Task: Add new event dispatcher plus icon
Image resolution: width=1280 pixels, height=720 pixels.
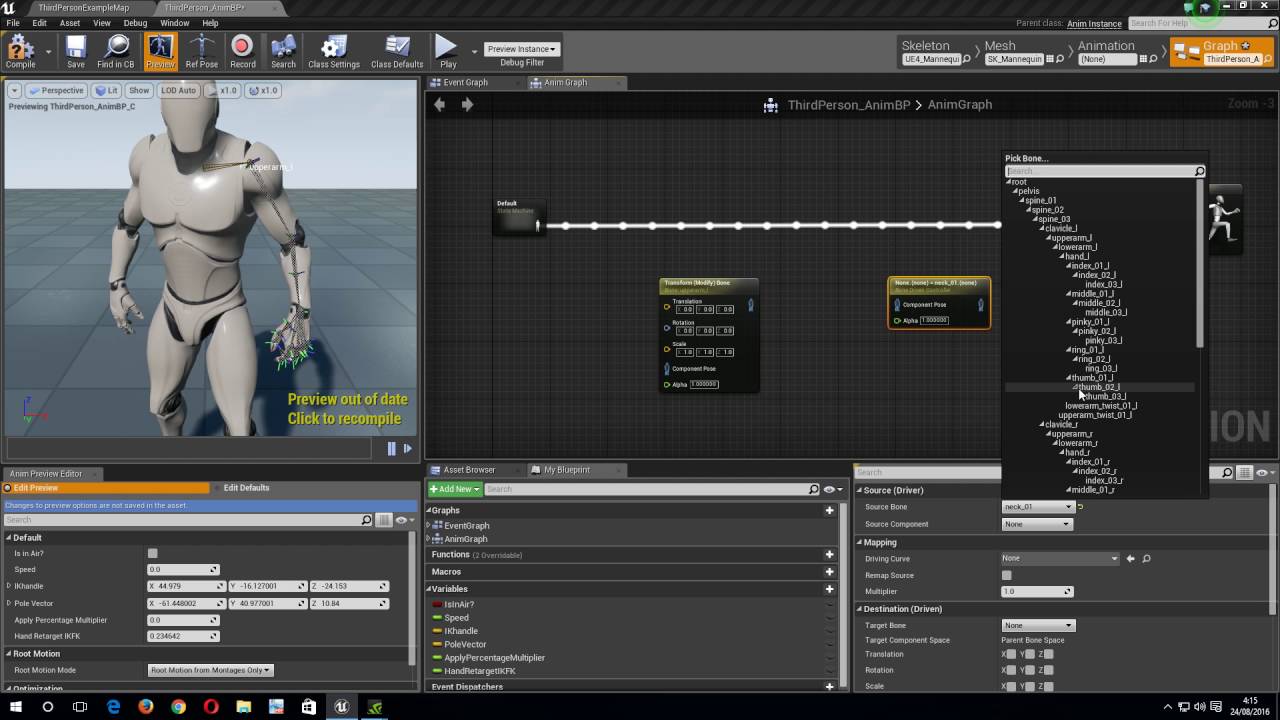Action: [829, 687]
